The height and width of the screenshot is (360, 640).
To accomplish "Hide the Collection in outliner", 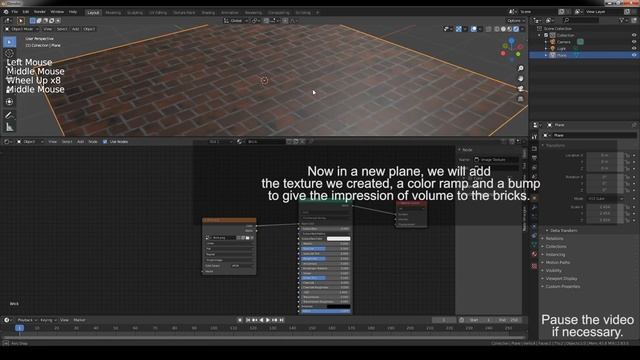I will [634, 35].
